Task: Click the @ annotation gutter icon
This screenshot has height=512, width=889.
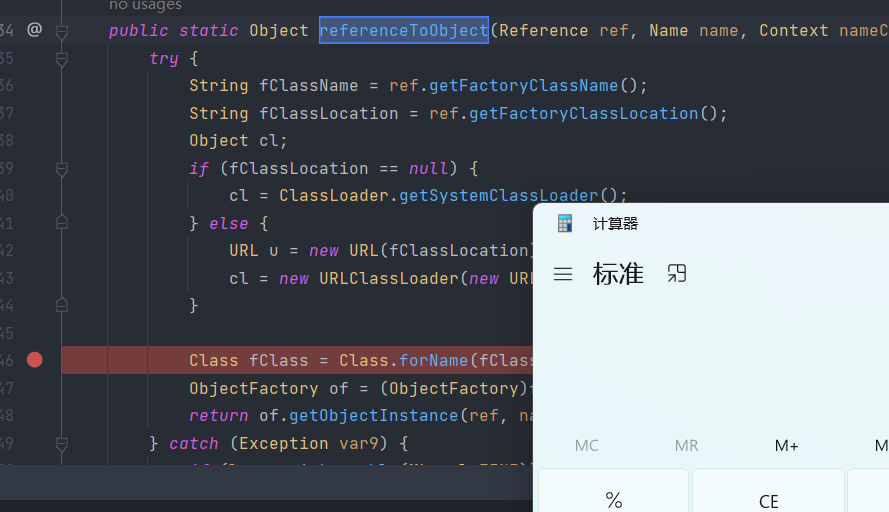Action: click(x=34, y=30)
